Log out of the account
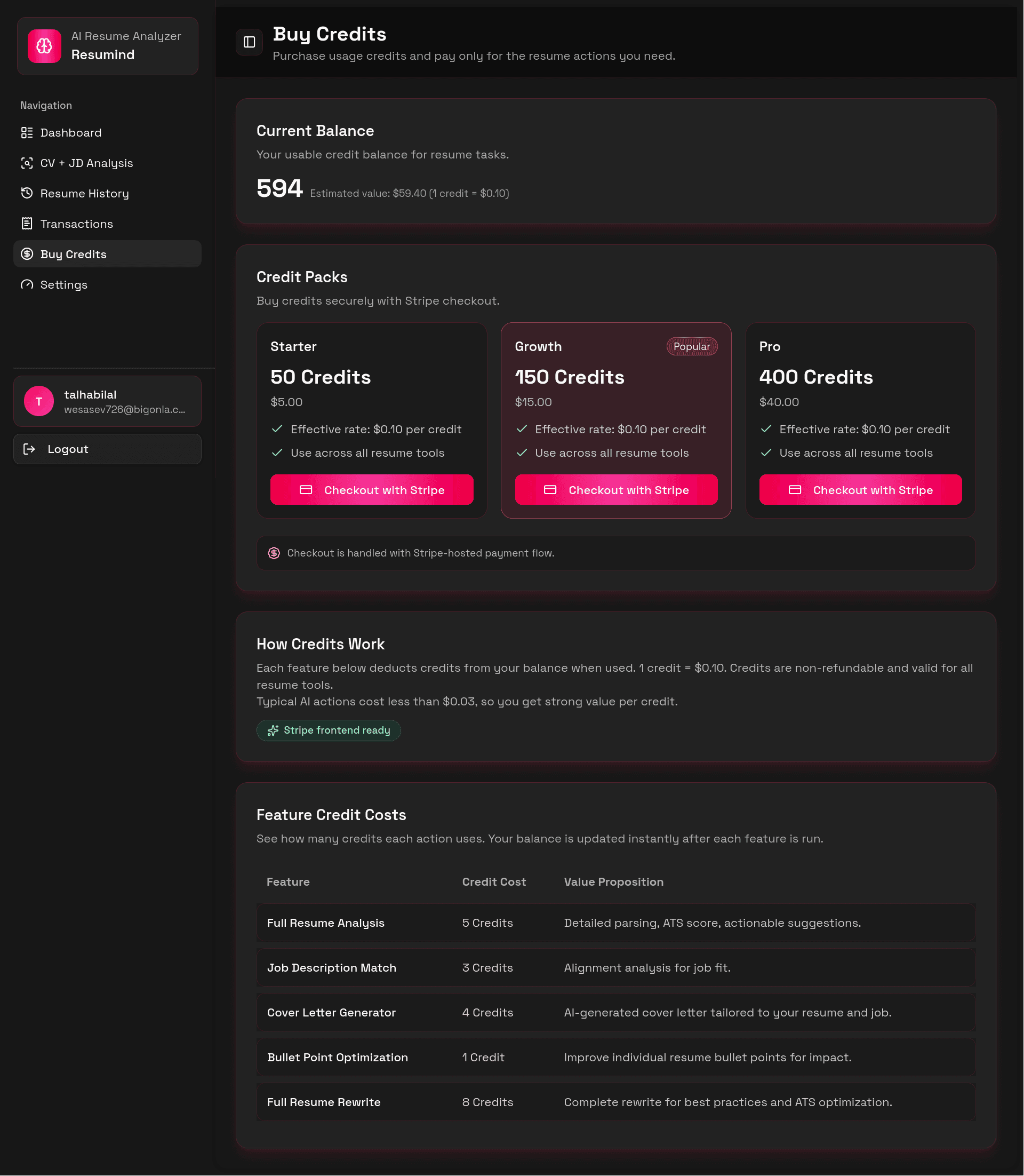This screenshot has height=1176, width=1024. point(107,449)
